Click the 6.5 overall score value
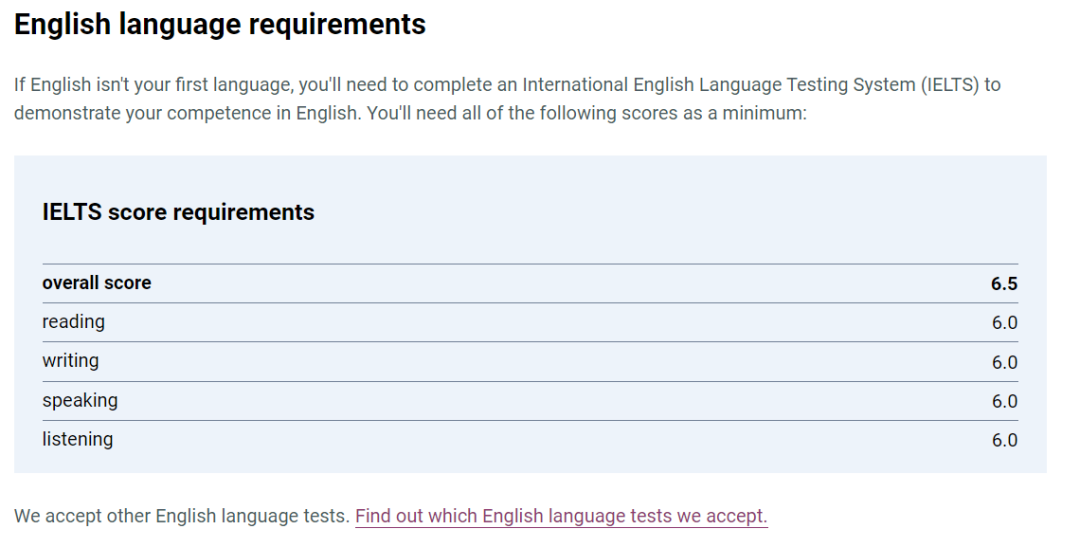The height and width of the screenshot is (547, 1080). coord(1004,284)
